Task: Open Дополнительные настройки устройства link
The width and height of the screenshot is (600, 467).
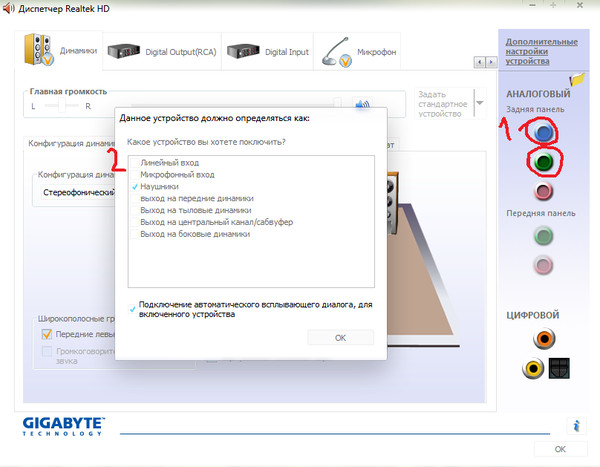Action: [x=541, y=51]
